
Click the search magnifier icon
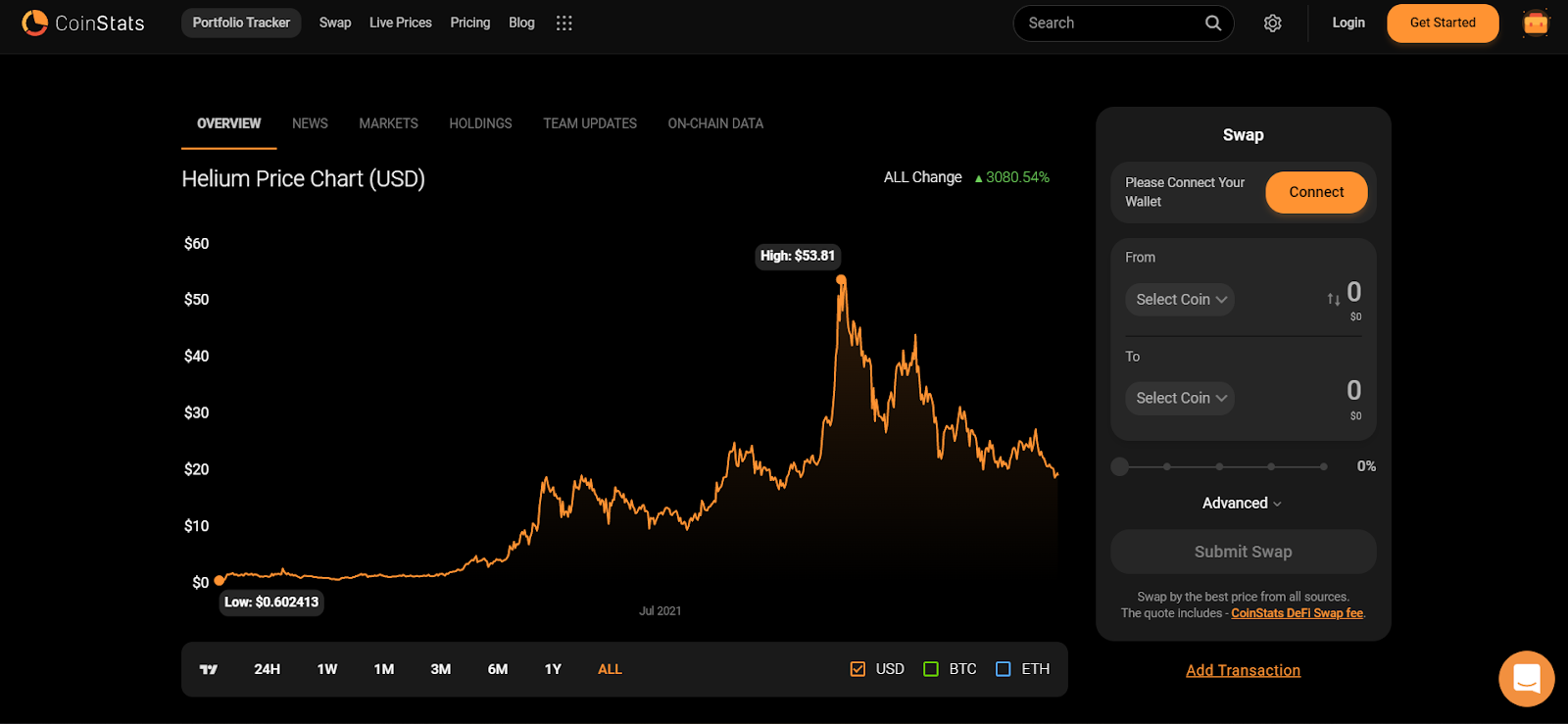pyautogui.click(x=1213, y=23)
